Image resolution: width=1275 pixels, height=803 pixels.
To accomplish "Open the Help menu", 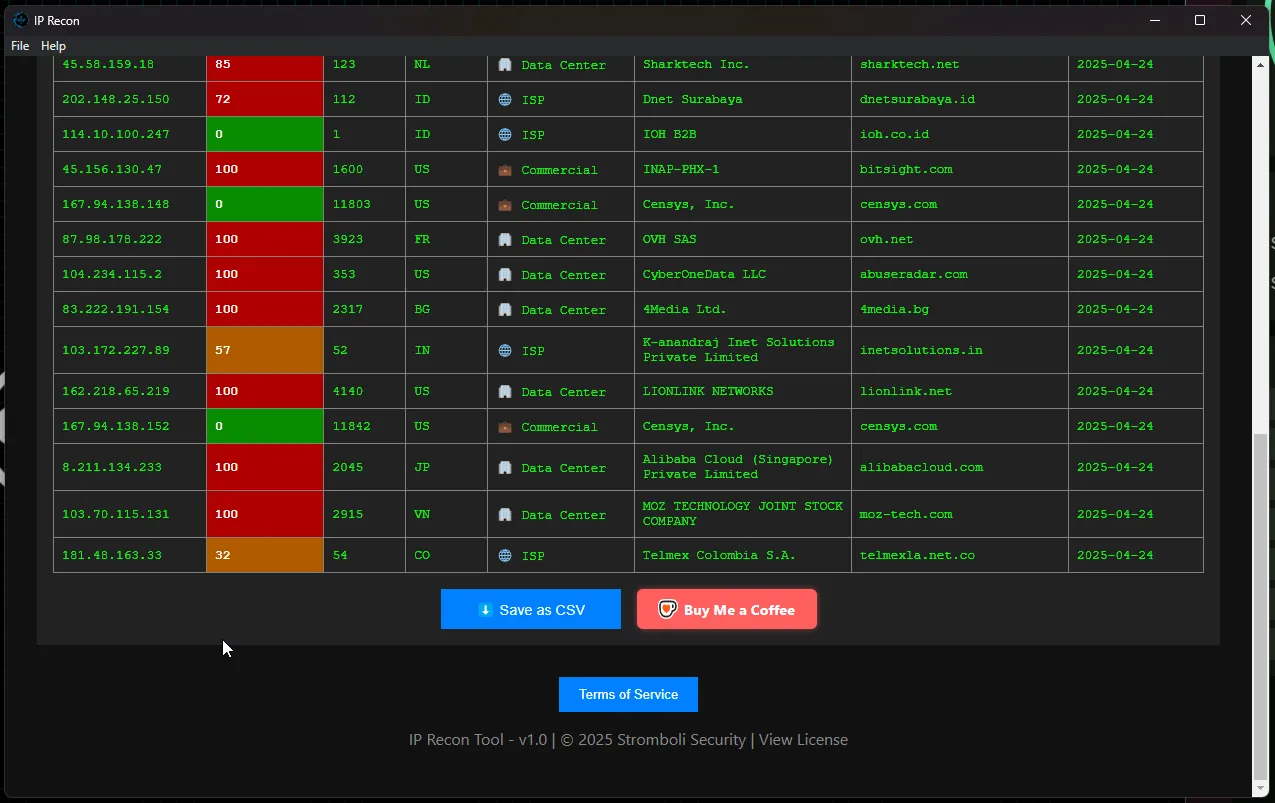I will (x=53, y=46).
